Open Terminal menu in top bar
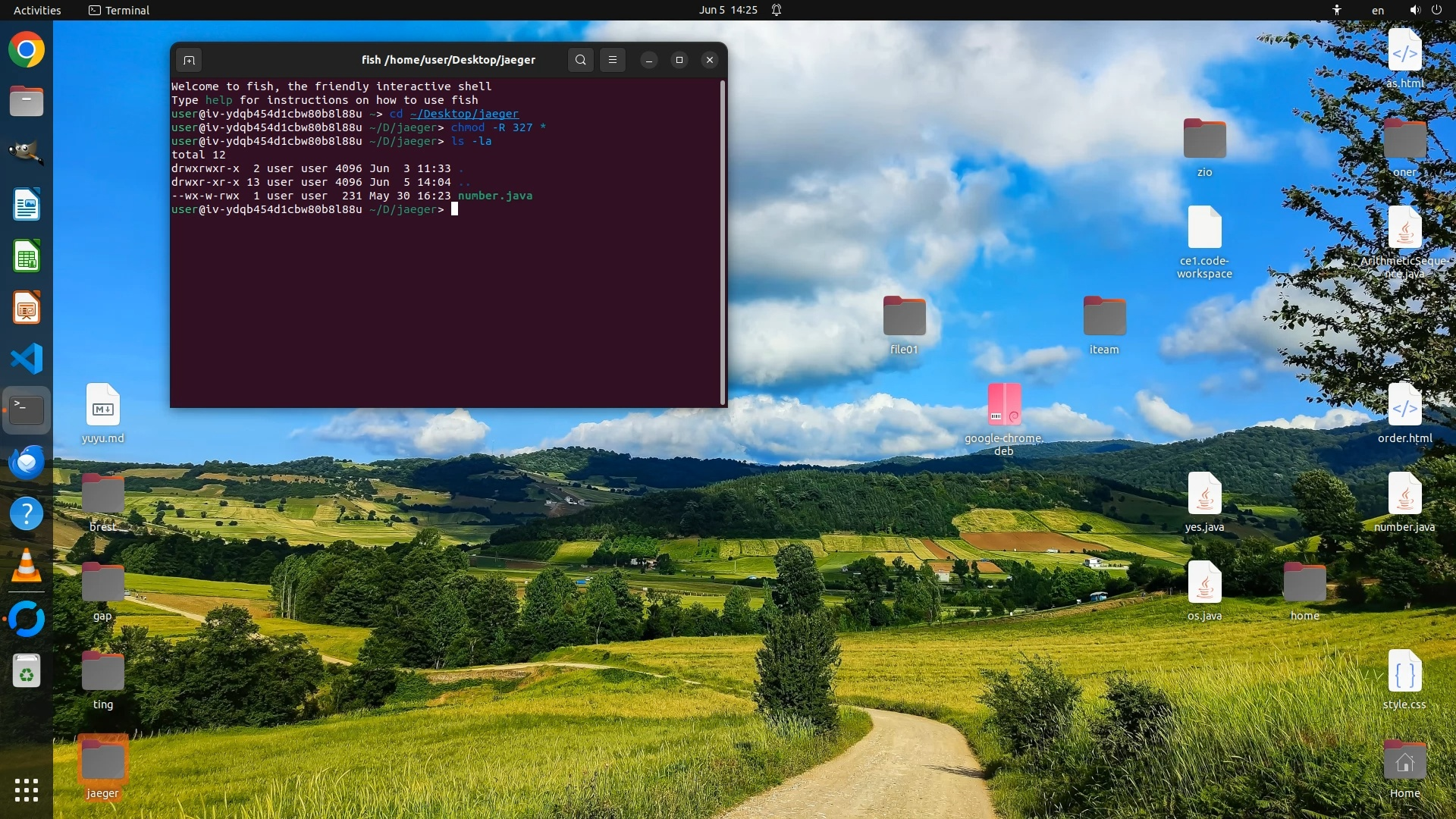 (119, 10)
